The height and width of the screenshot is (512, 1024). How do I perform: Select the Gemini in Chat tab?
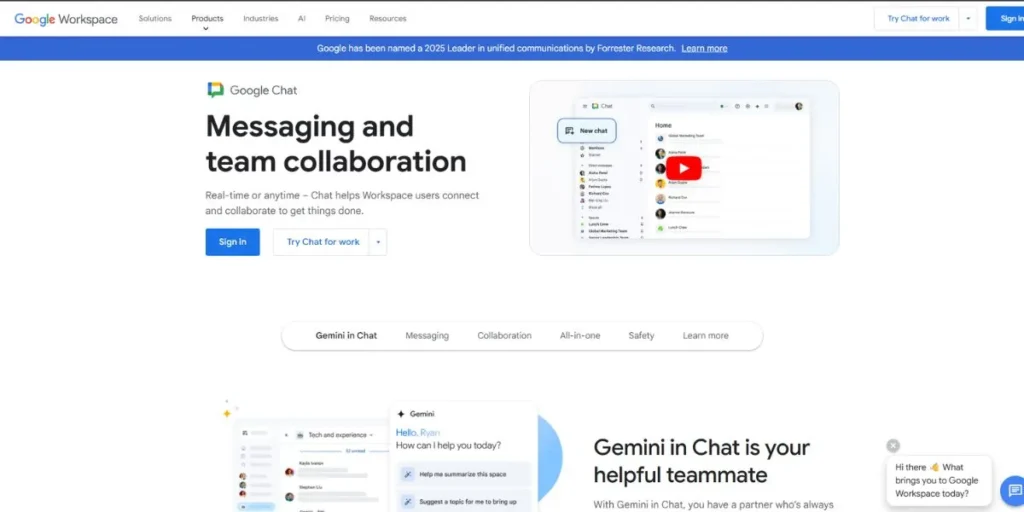[x=346, y=336]
